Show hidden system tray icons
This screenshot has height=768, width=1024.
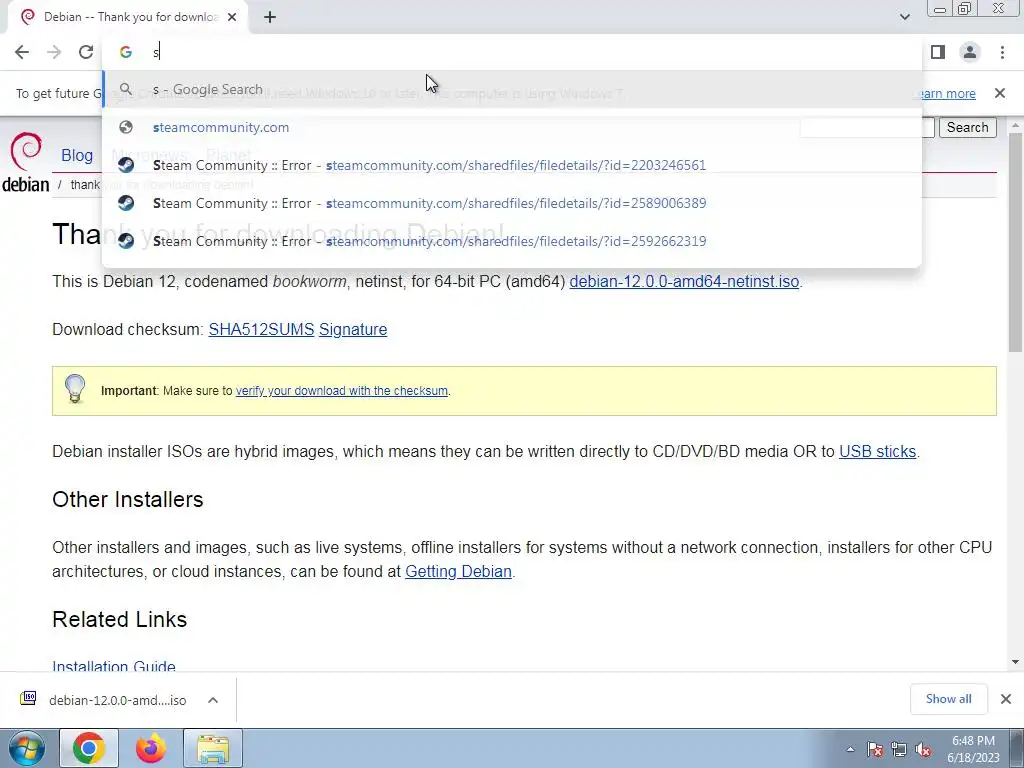[x=850, y=749]
